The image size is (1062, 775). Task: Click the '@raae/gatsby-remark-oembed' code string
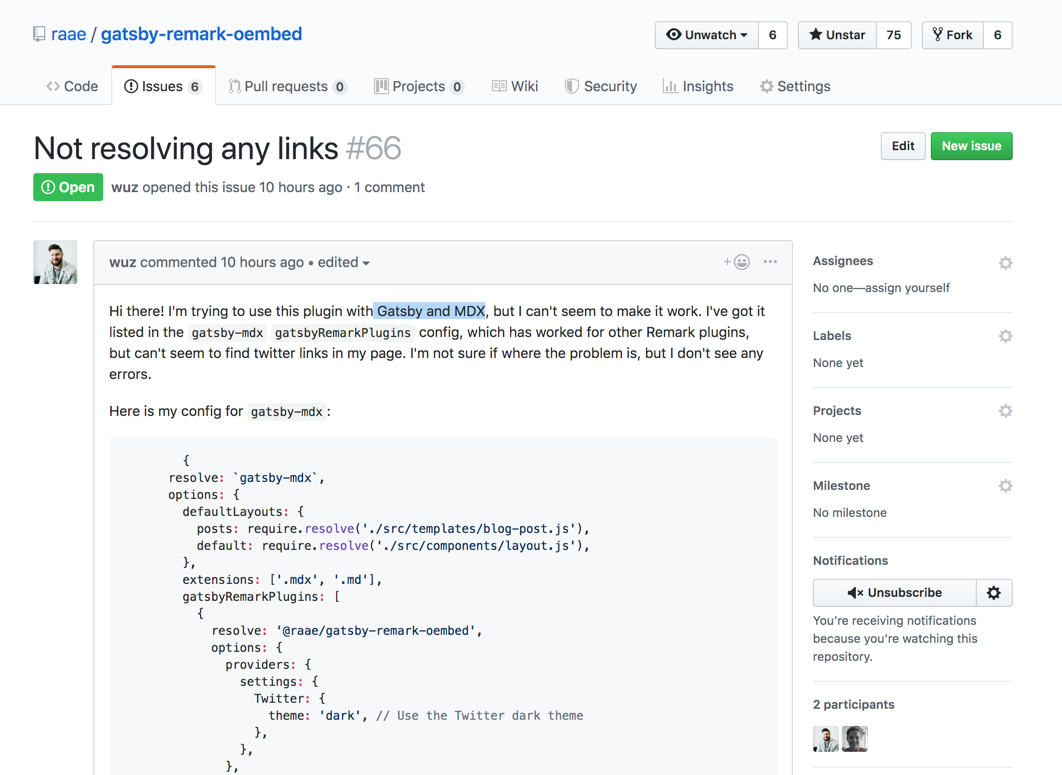pos(376,631)
